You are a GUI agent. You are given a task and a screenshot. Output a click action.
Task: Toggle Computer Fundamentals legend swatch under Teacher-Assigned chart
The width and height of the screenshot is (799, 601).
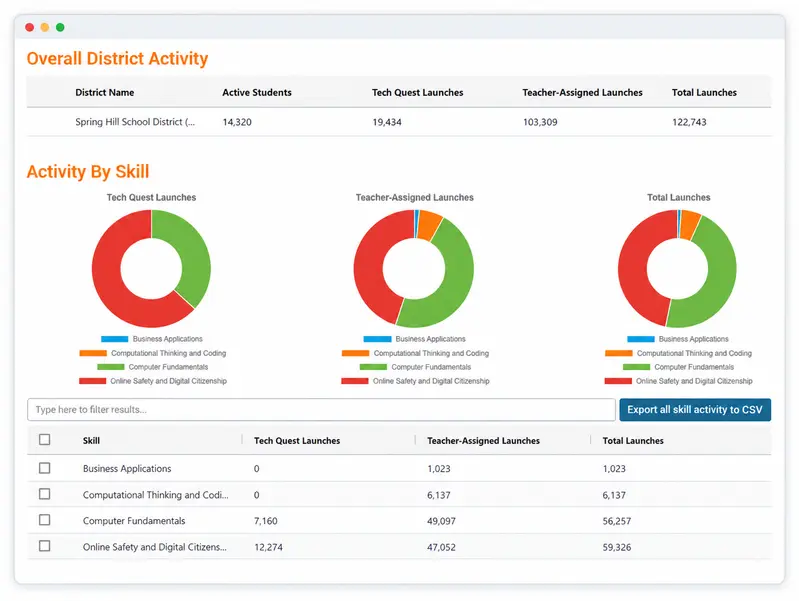coord(374,367)
